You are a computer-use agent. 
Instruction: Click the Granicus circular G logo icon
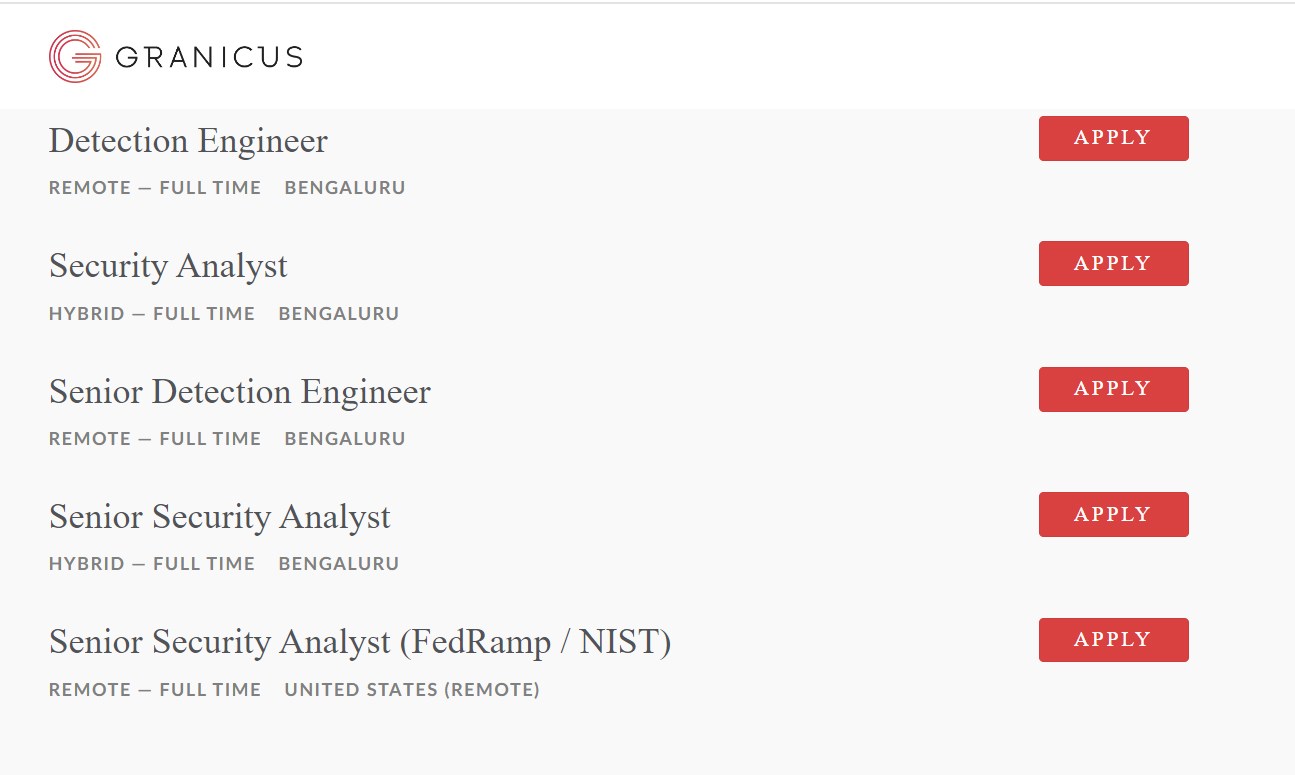(x=75, y=56)
